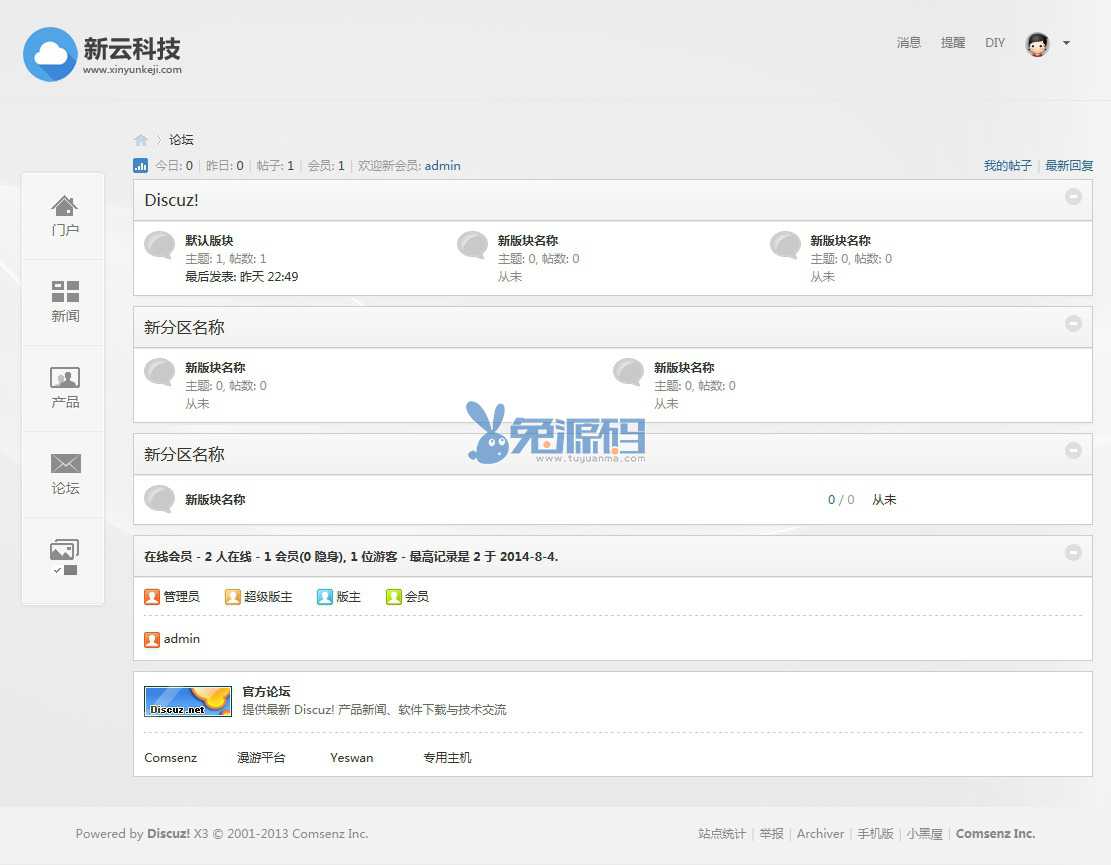Click the forum statistics bar chart icon
The image size is (1111, 865).
[x=141, y=166]
